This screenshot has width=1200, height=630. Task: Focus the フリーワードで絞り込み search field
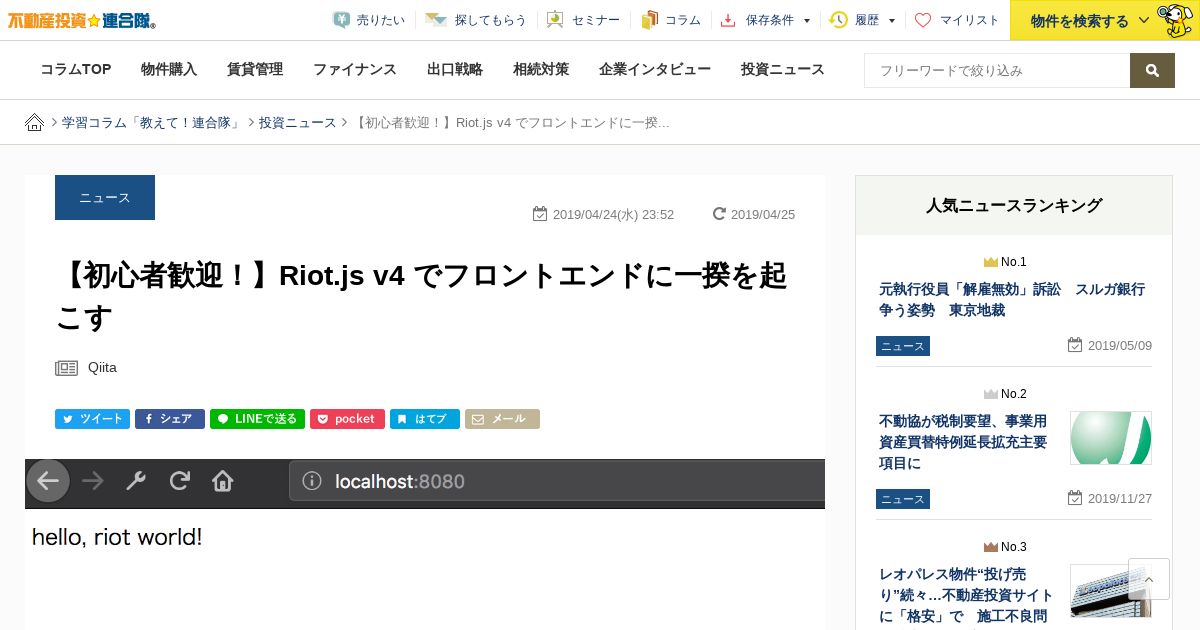(x=997, y=70)
